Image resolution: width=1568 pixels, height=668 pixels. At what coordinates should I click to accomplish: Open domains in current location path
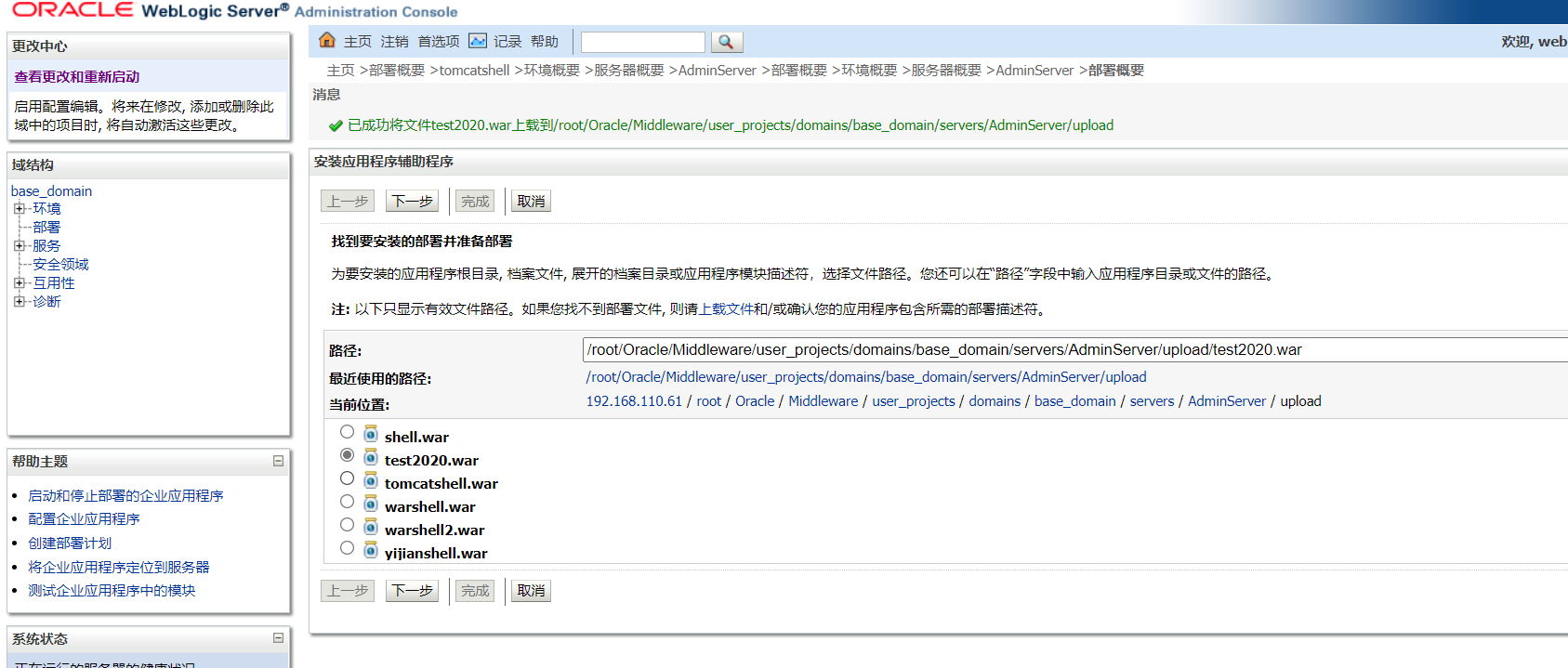pyautogui.click(x=995, y=401)
